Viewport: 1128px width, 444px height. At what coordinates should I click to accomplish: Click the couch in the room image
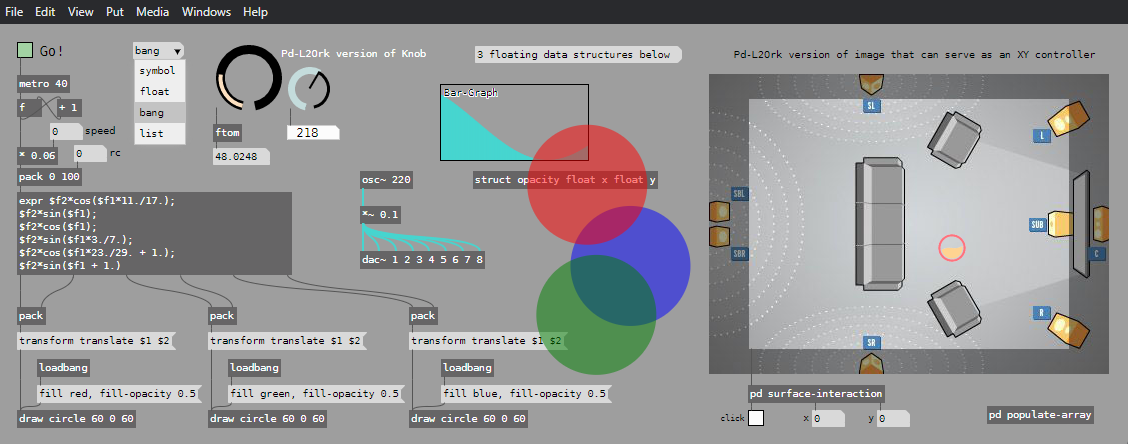(880, 224)
